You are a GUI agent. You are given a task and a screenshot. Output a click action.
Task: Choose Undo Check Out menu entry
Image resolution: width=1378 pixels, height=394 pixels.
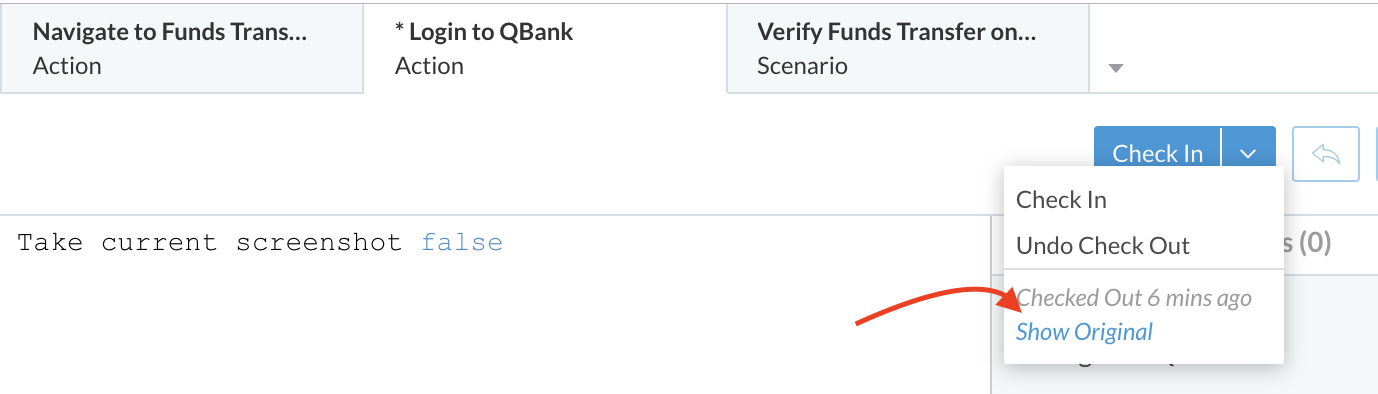click(1103, 245)
